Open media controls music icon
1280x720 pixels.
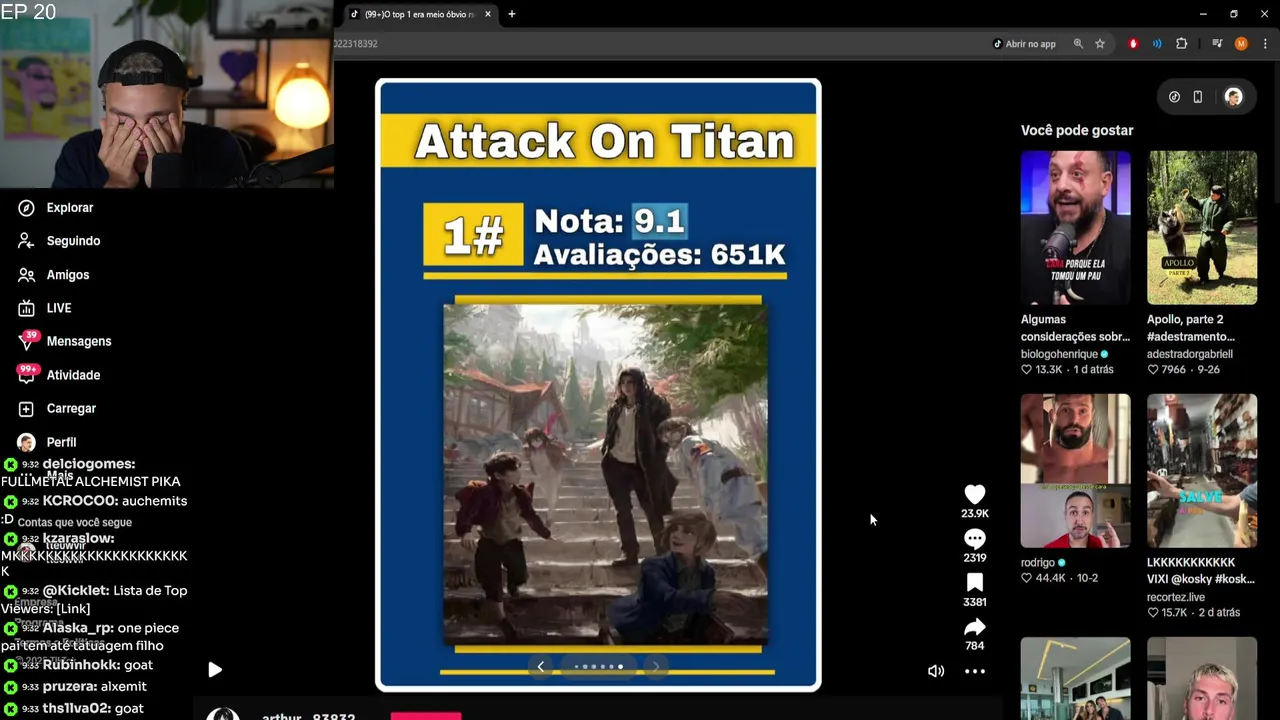(1217, 44)
